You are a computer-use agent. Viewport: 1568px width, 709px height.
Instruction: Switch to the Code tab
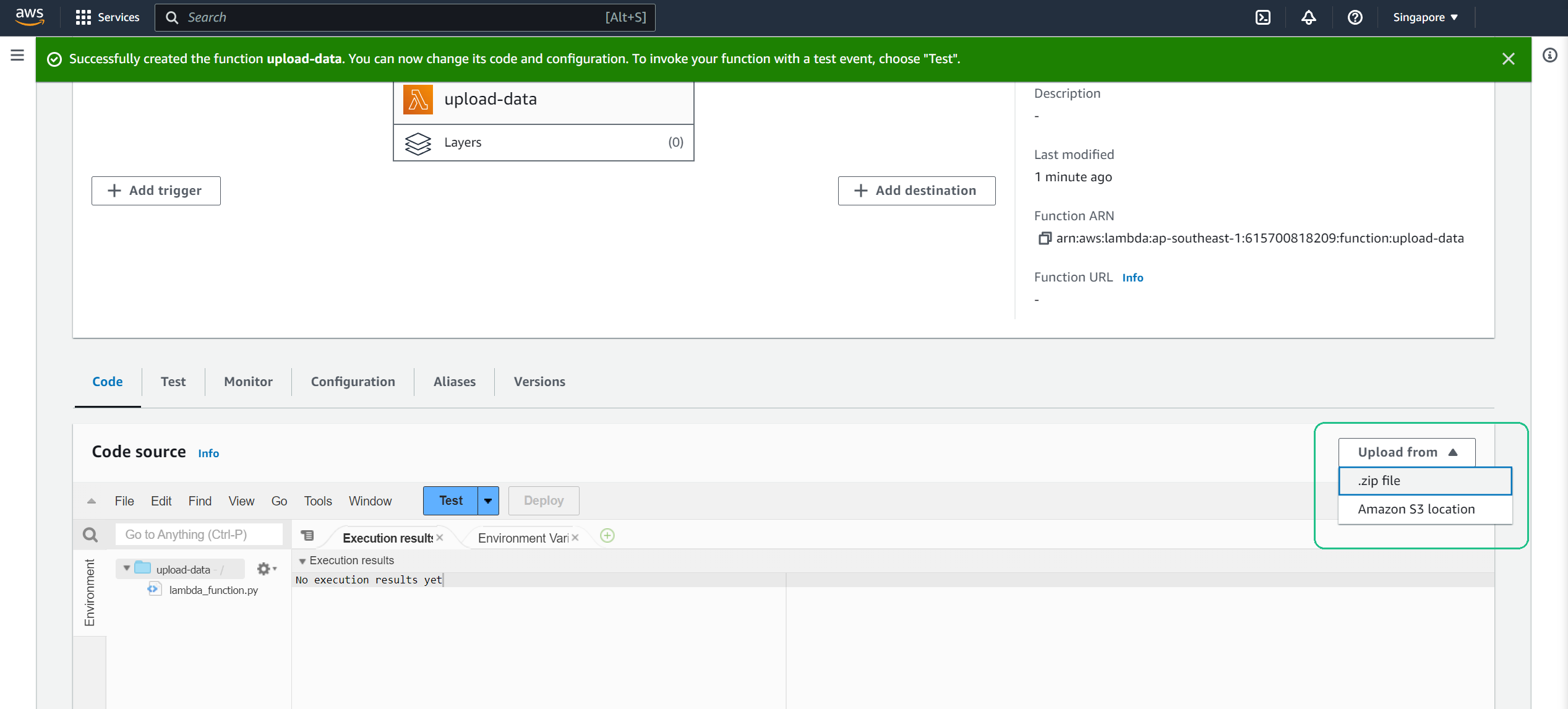coord(108,382)
